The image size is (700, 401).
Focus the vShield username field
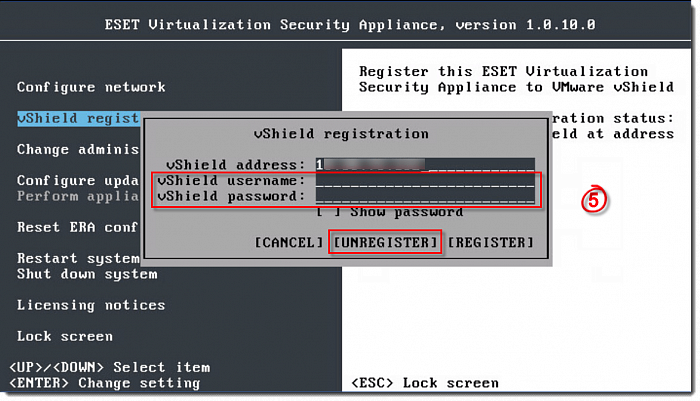424,181
